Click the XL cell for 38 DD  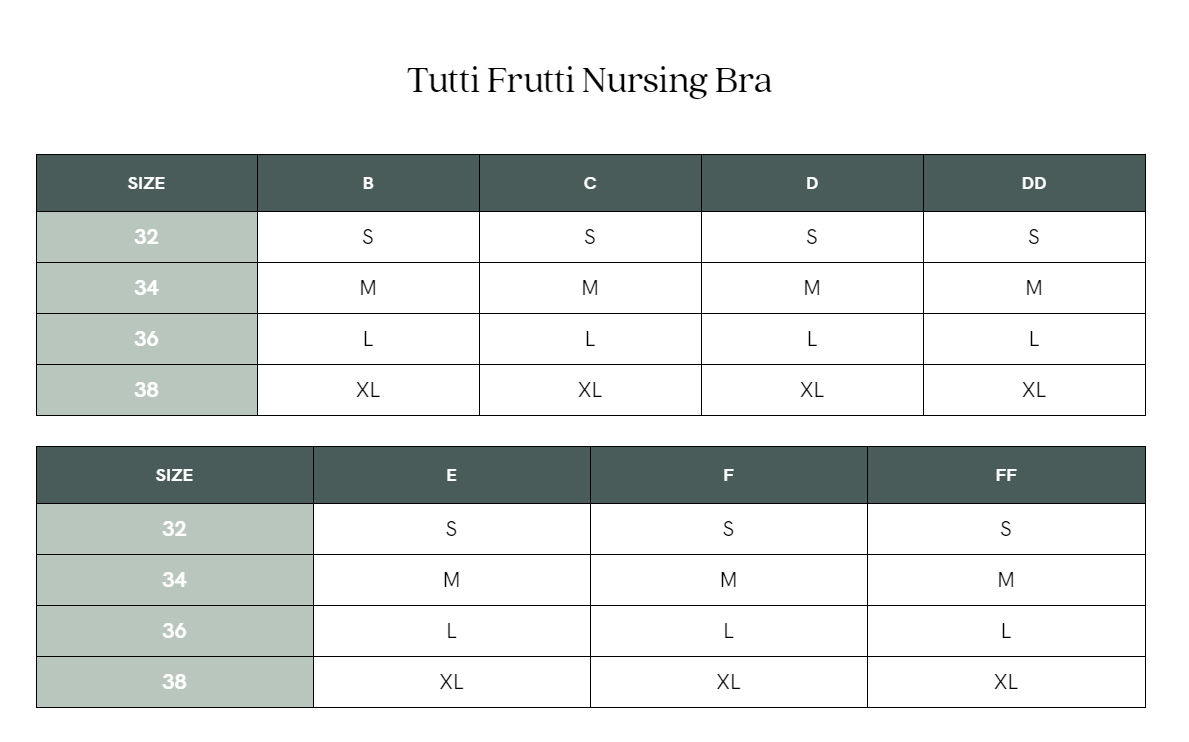[1034, 390]
